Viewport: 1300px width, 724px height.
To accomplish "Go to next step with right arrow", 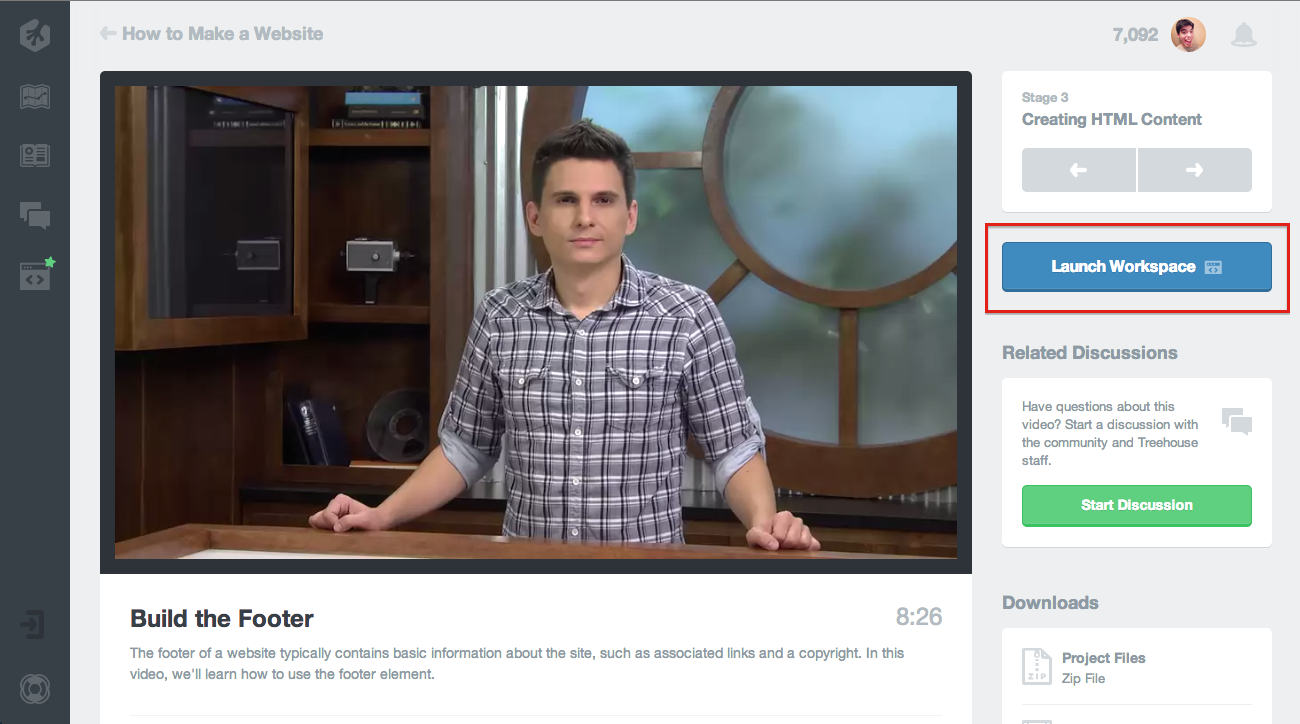I will 1195,170.
